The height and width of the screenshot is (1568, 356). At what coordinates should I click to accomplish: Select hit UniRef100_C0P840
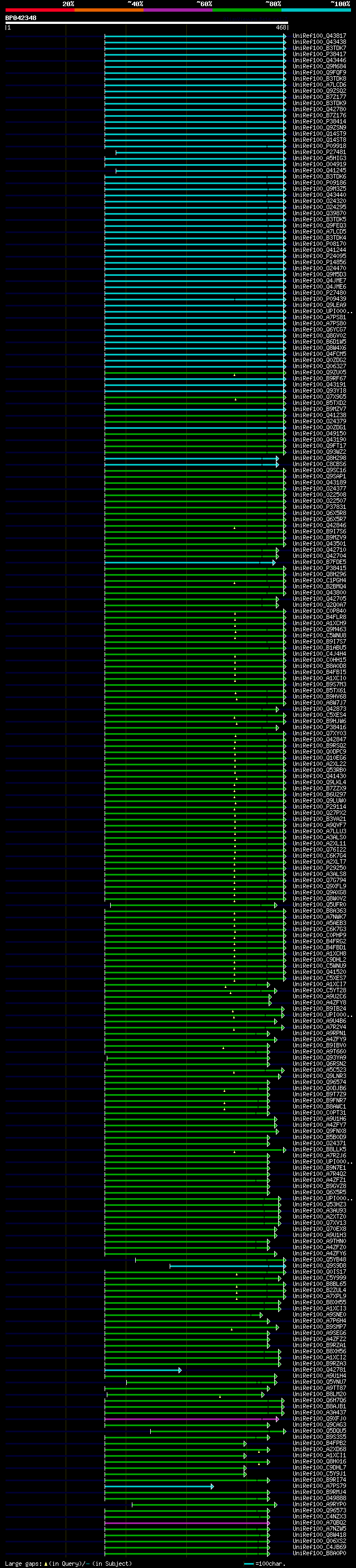click(319, 611)
